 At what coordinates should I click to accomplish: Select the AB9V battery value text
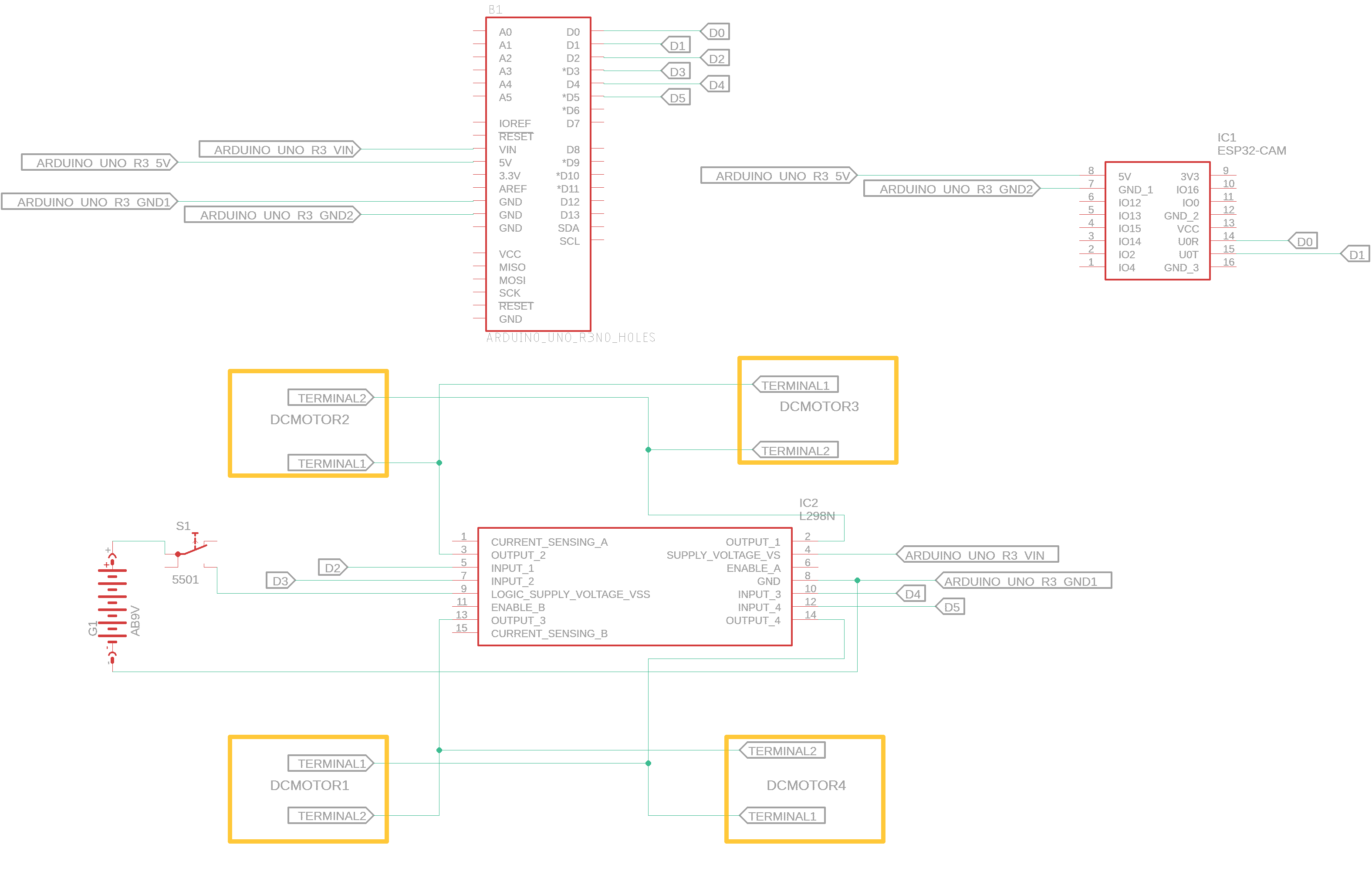click(x=135, y=621)
